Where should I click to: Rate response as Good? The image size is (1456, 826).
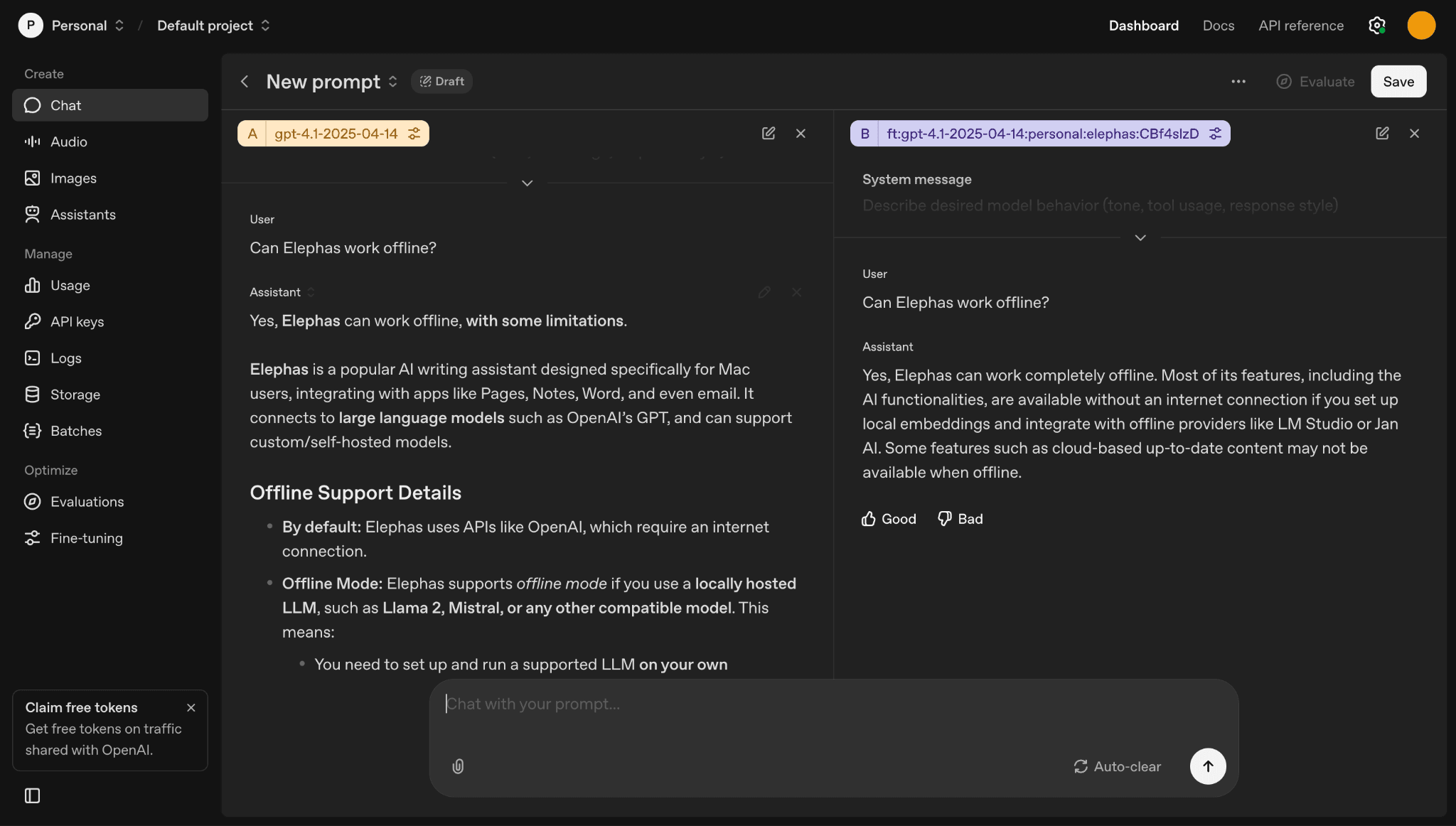point(888,519)
